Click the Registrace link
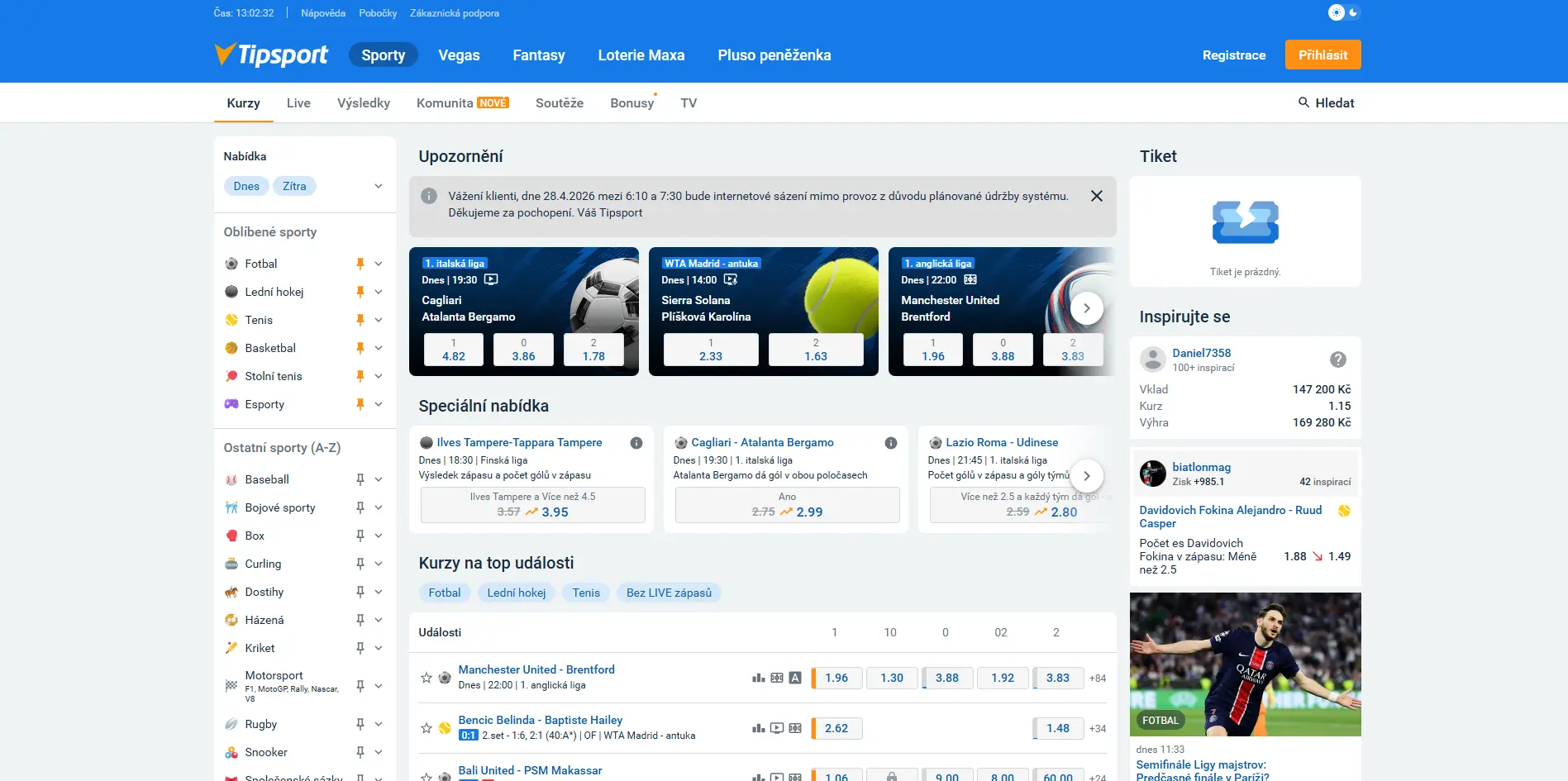The height and width of the screenshot is (781, 1568). coord(1234,55)
